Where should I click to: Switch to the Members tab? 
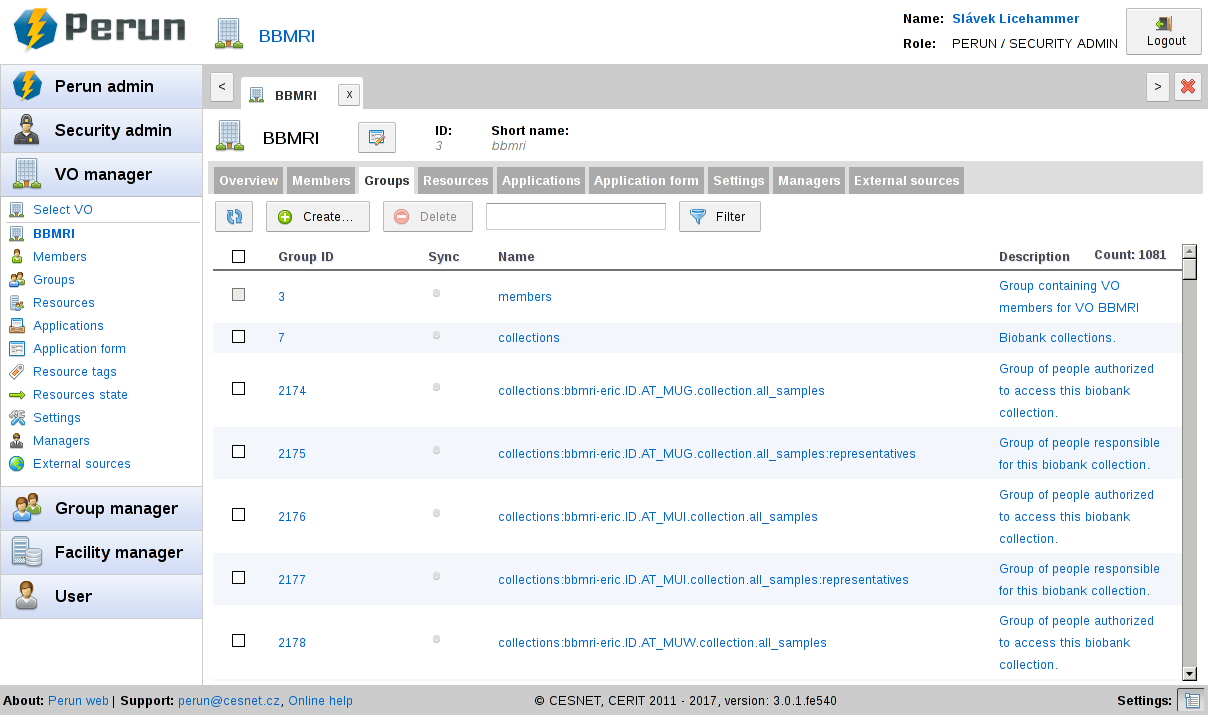(x=321, y=181)
